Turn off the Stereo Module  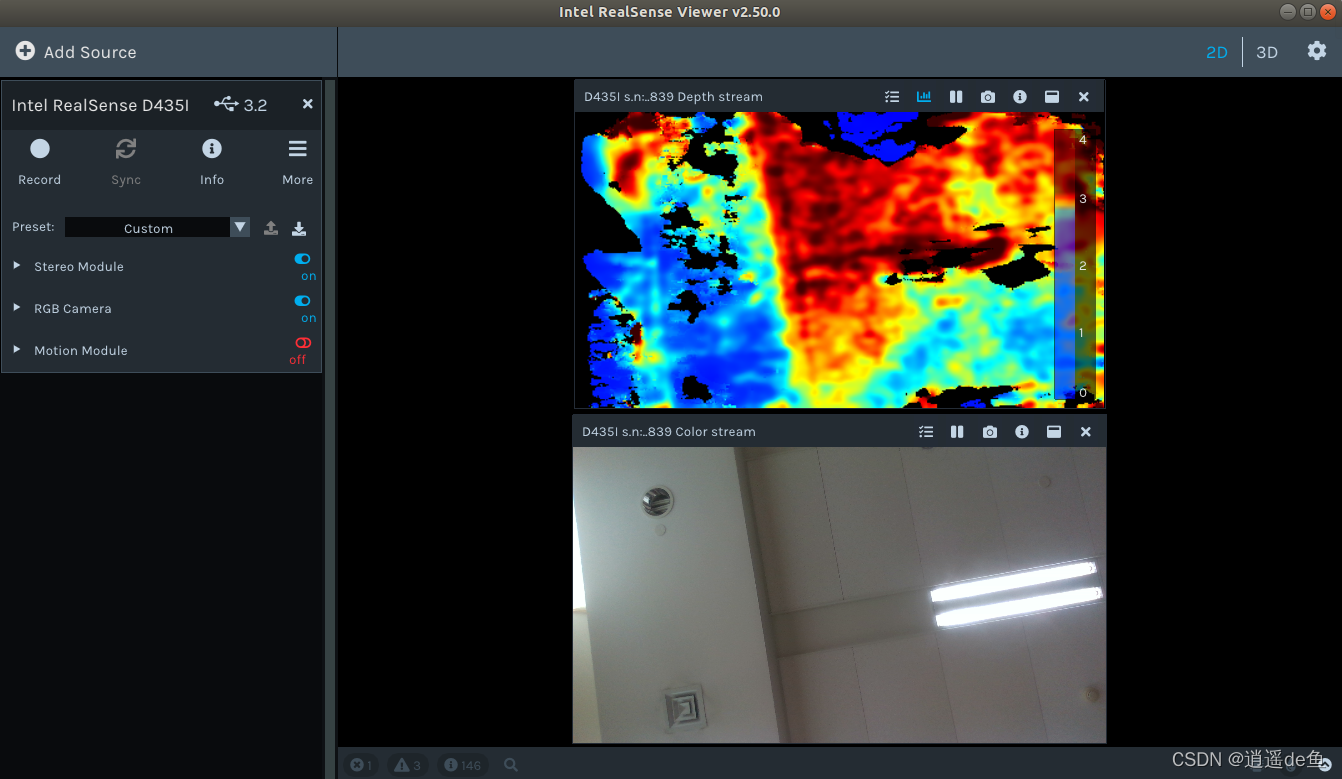[x=302, y=259]
